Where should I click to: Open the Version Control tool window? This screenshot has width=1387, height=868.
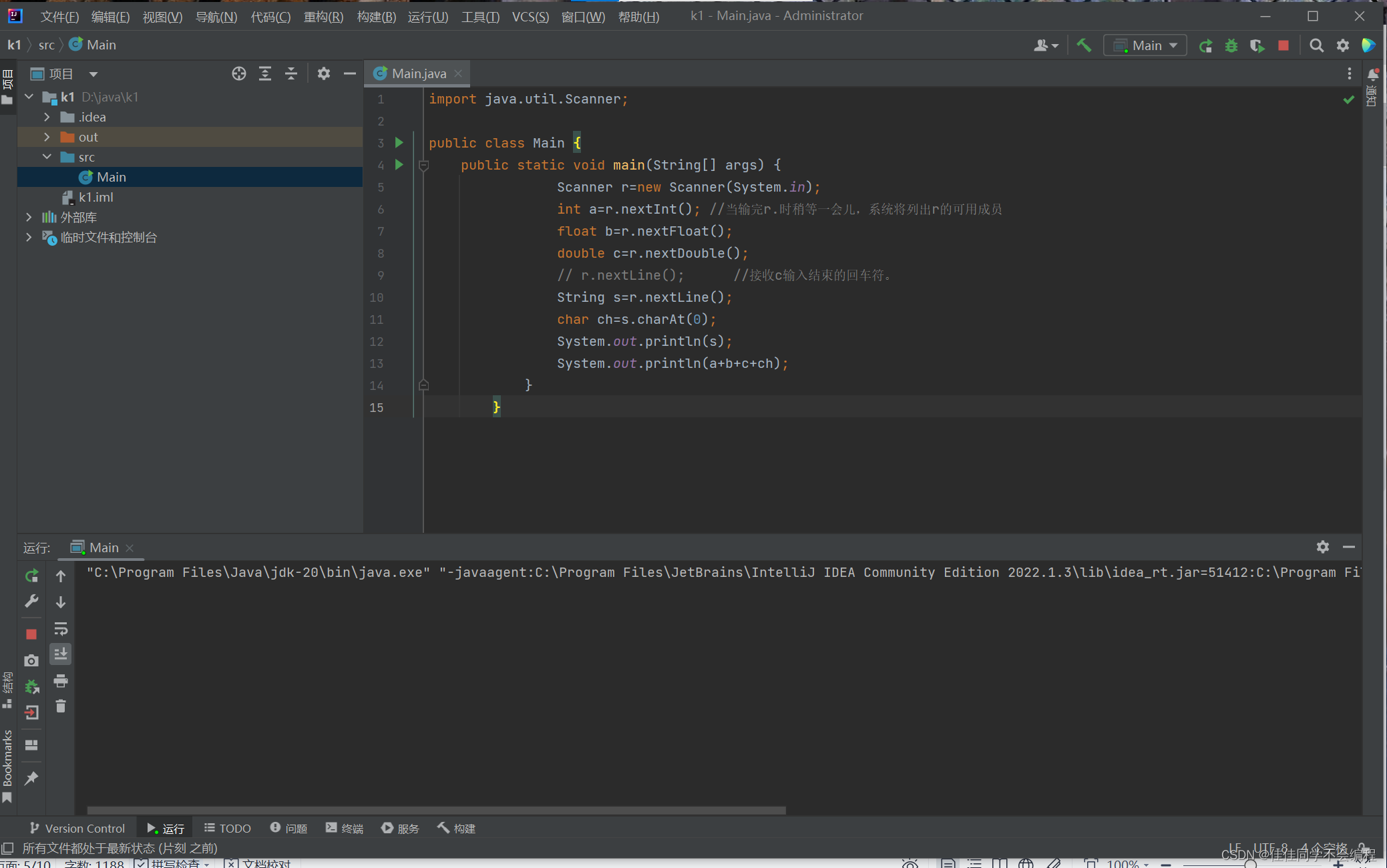point(77,828)
